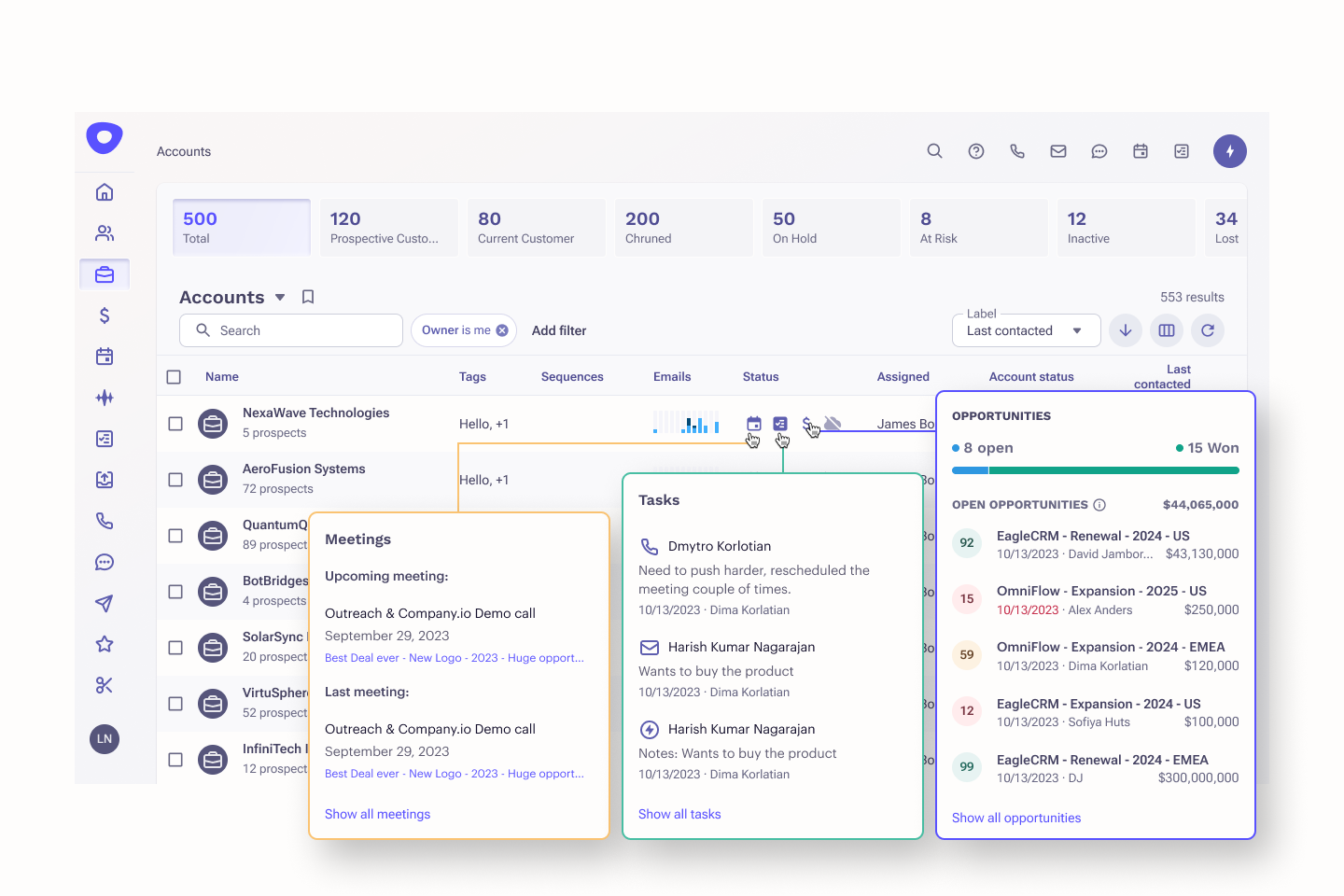
Task: Click the open/won opportunities progress bar
Action: point(1096,470)
